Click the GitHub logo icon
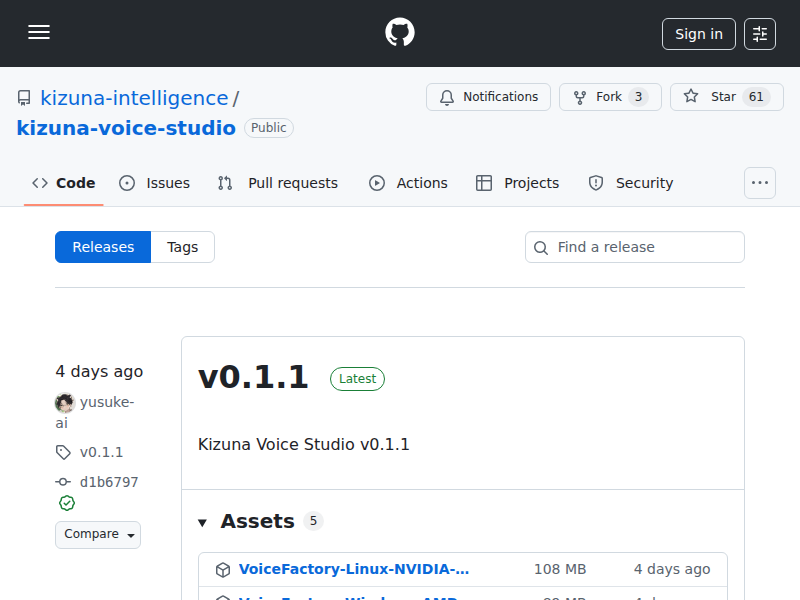 [x=400, y=33]
